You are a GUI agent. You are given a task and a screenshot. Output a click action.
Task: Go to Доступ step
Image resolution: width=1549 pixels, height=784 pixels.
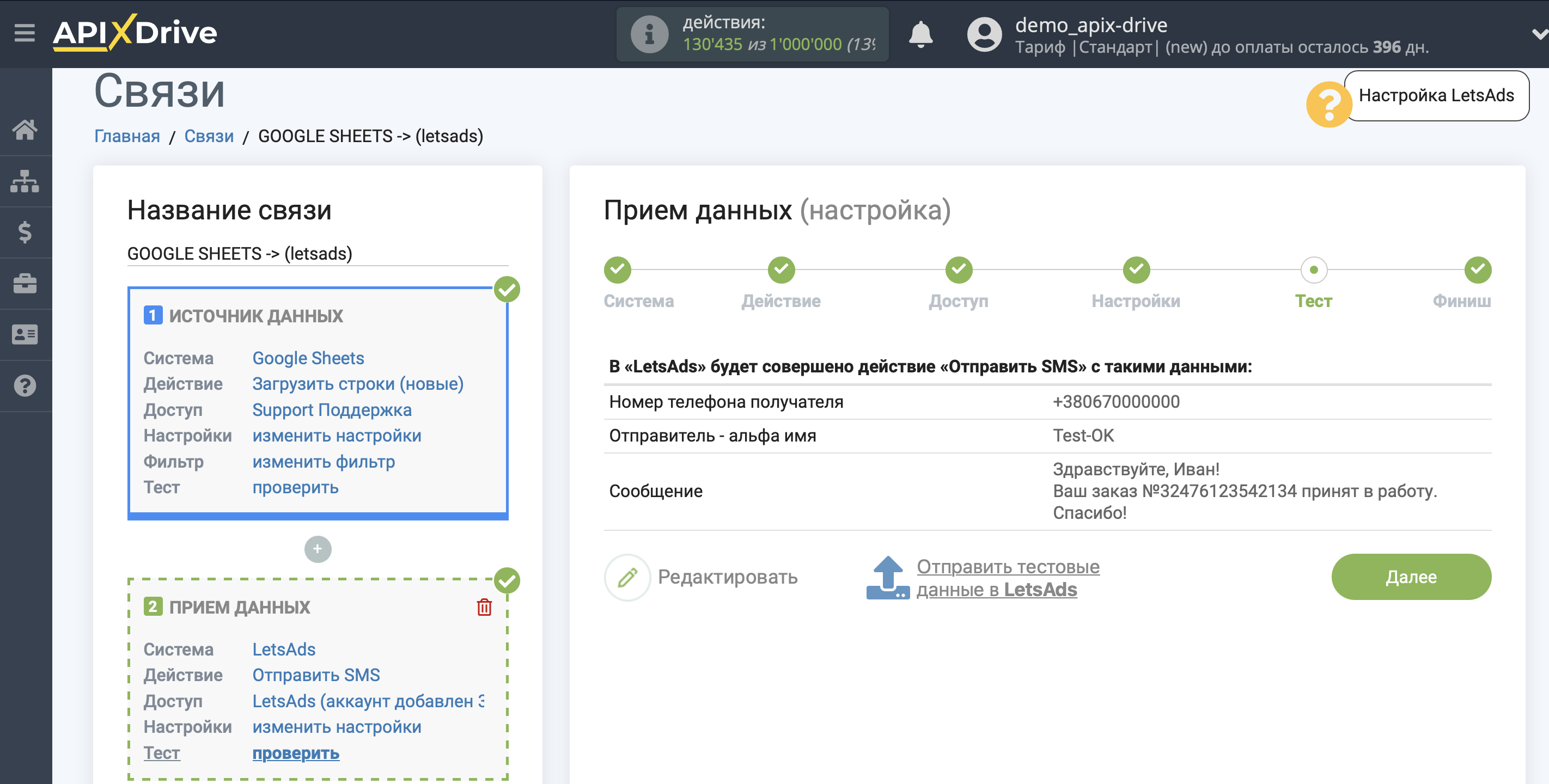[x=959, y=270]
